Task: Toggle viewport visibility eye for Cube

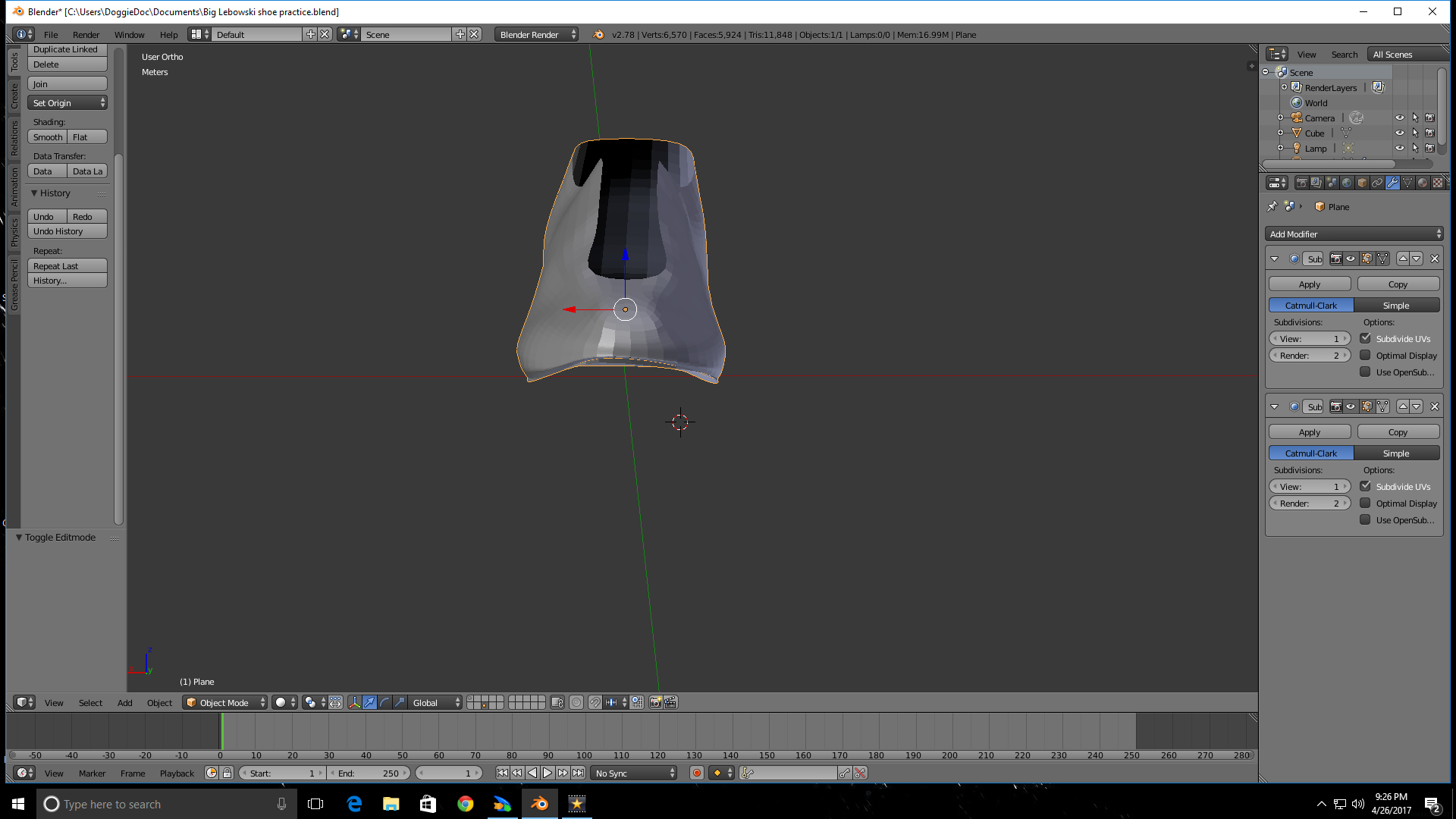Action: [1400, 133]
